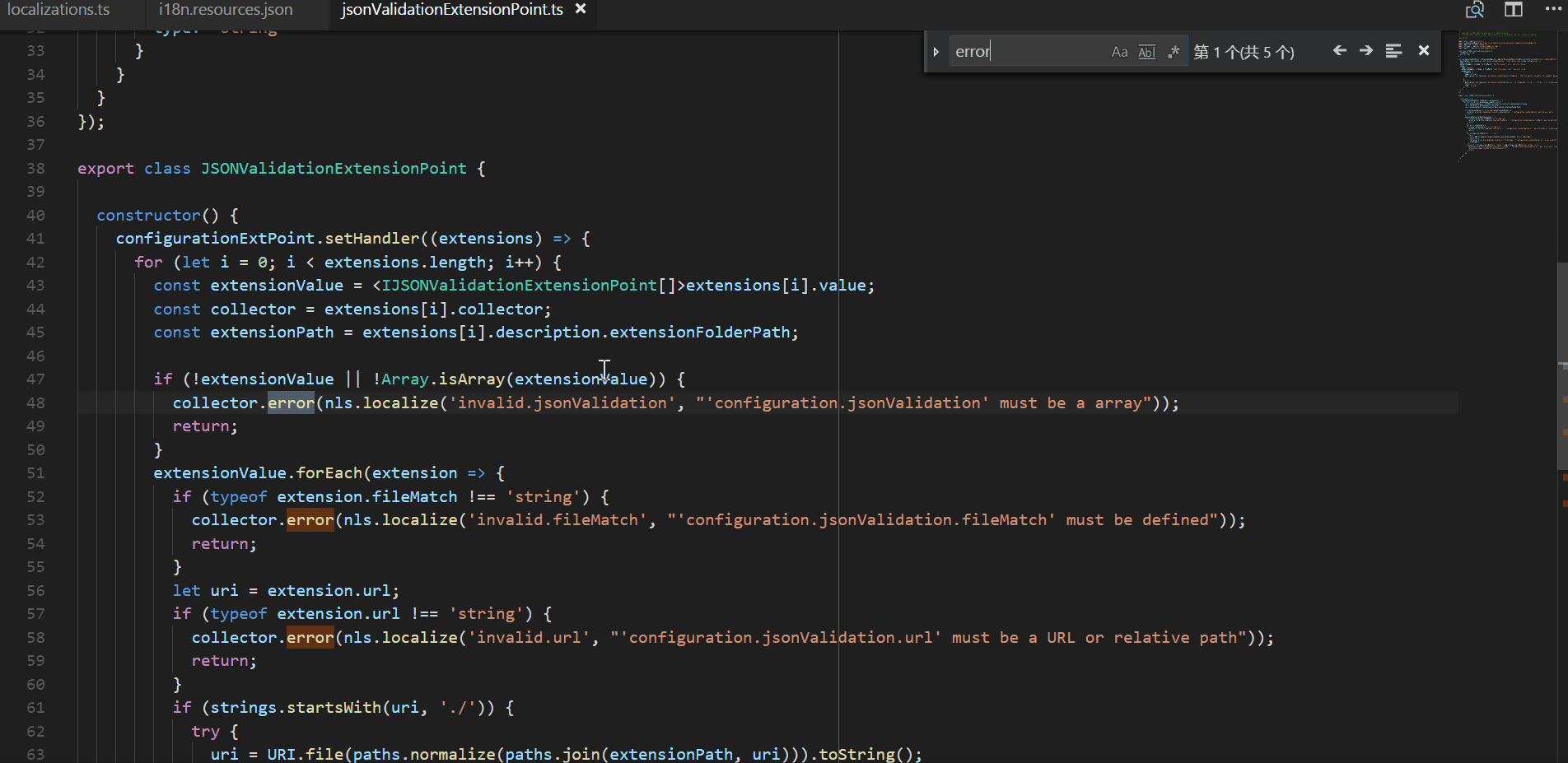
Task: Place cursor in the Find input field
Action: 1029,50
